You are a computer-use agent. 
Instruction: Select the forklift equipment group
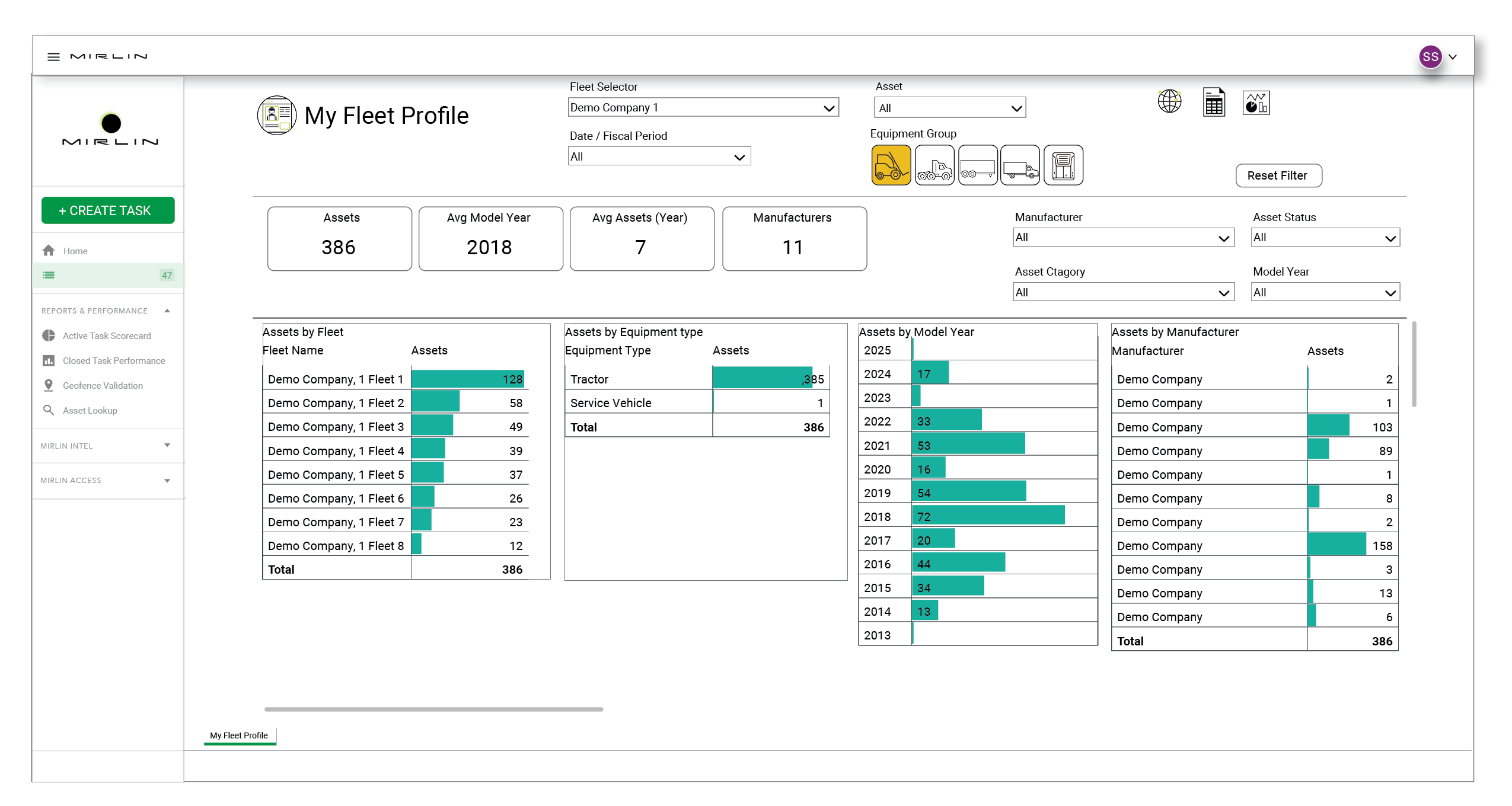(x=891, y=165)
